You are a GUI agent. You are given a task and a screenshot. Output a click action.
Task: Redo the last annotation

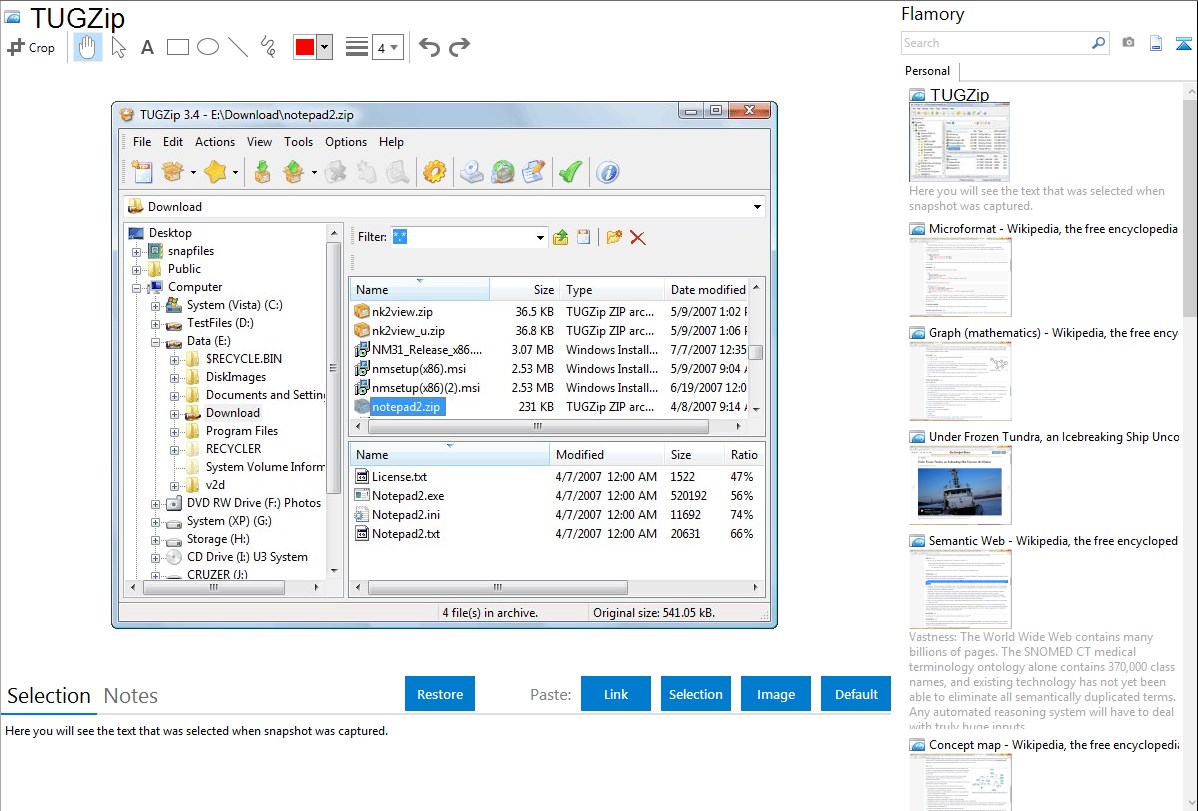click(x=459, y=47)
